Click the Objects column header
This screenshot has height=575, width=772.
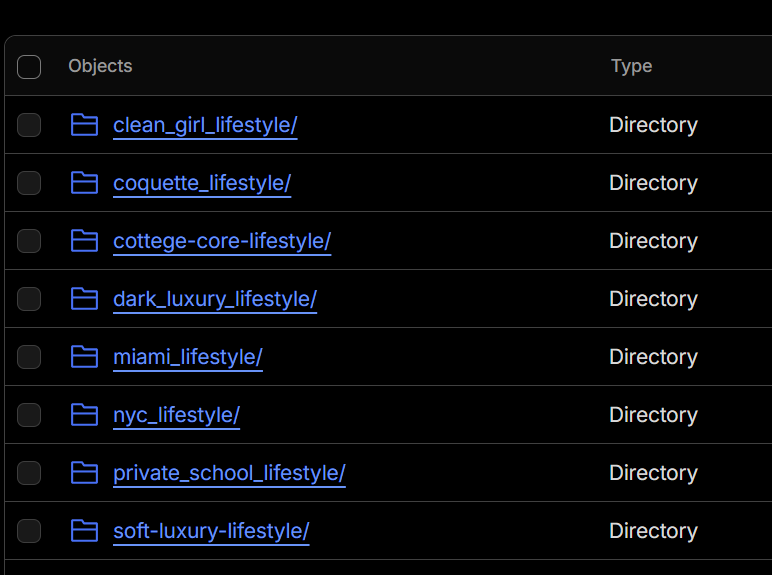[x=100, y=66]
